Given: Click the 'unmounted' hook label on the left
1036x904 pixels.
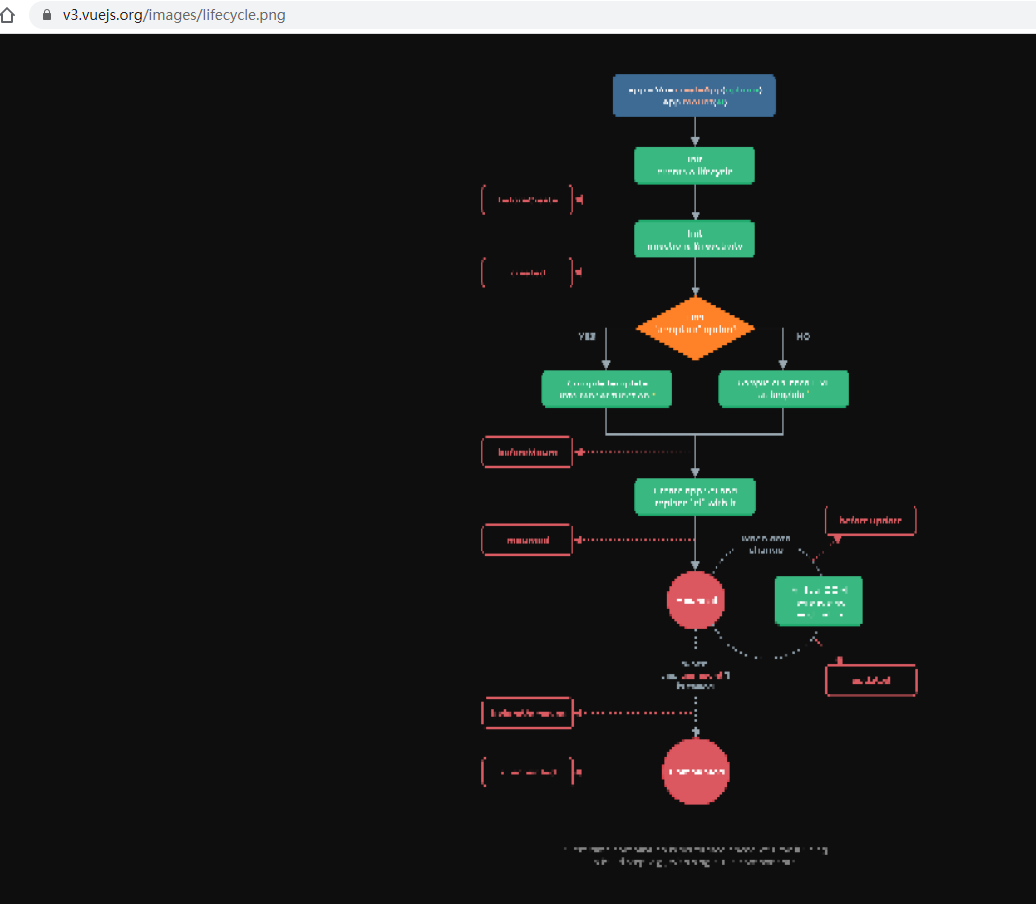Looking at the screenshot, I should (x=527, y=771).
